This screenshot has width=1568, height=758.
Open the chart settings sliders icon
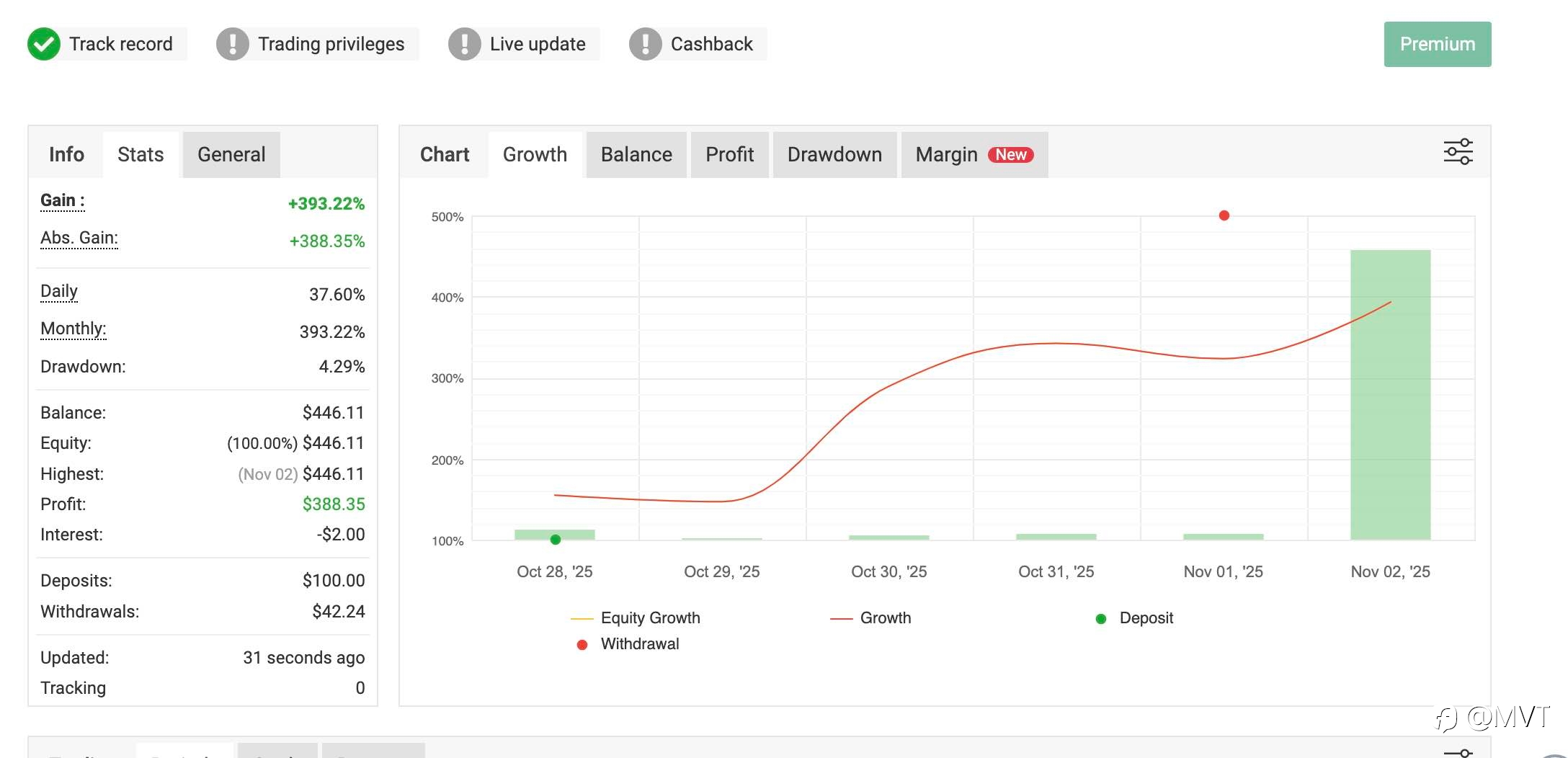click(1458, 152)
